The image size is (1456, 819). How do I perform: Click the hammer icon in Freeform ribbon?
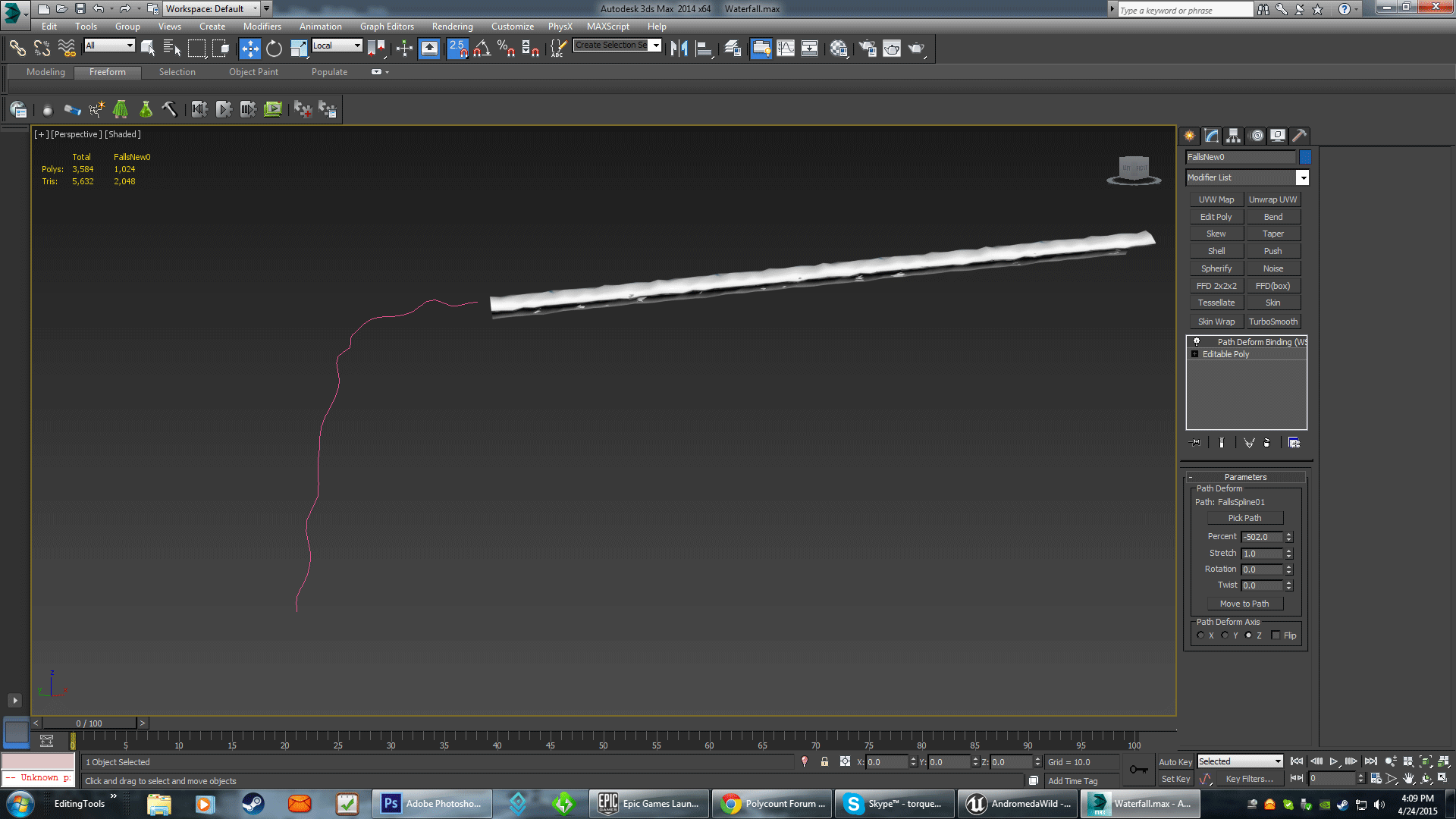(x=169, y=109)
